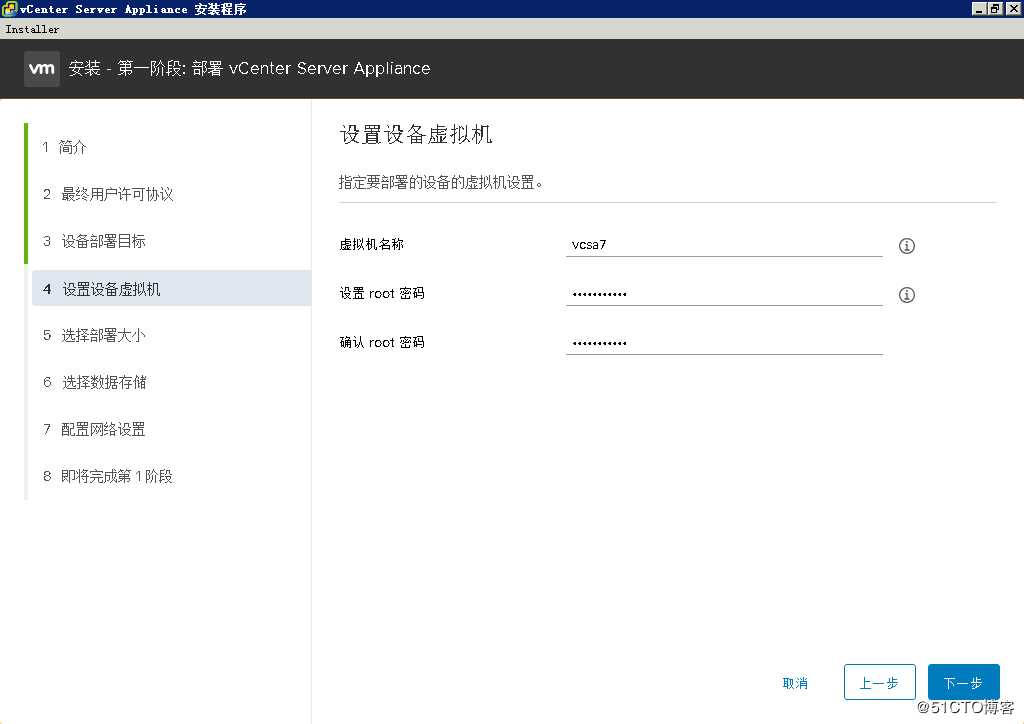
Task: Click the vm logo in header
Action: 42,69
